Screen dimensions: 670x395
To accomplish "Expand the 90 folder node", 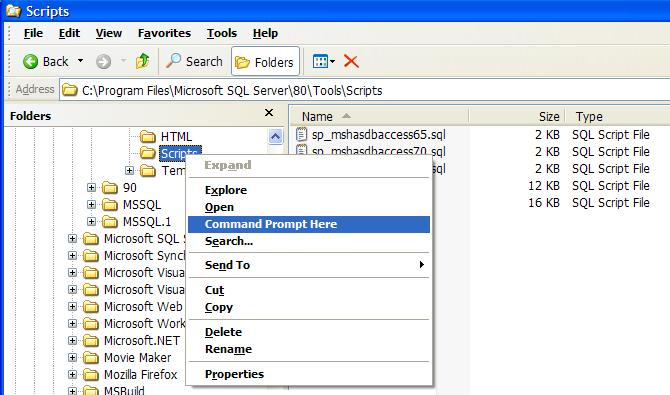I will pos(91,187).
